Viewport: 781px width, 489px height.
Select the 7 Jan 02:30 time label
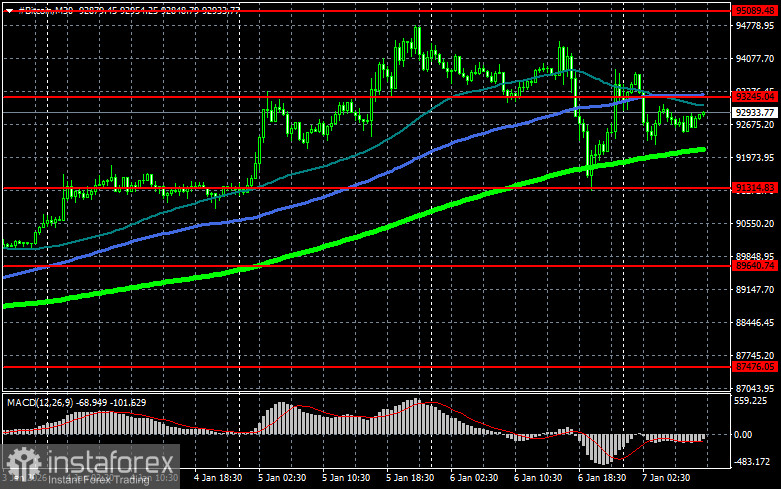(x=666, y=478)
